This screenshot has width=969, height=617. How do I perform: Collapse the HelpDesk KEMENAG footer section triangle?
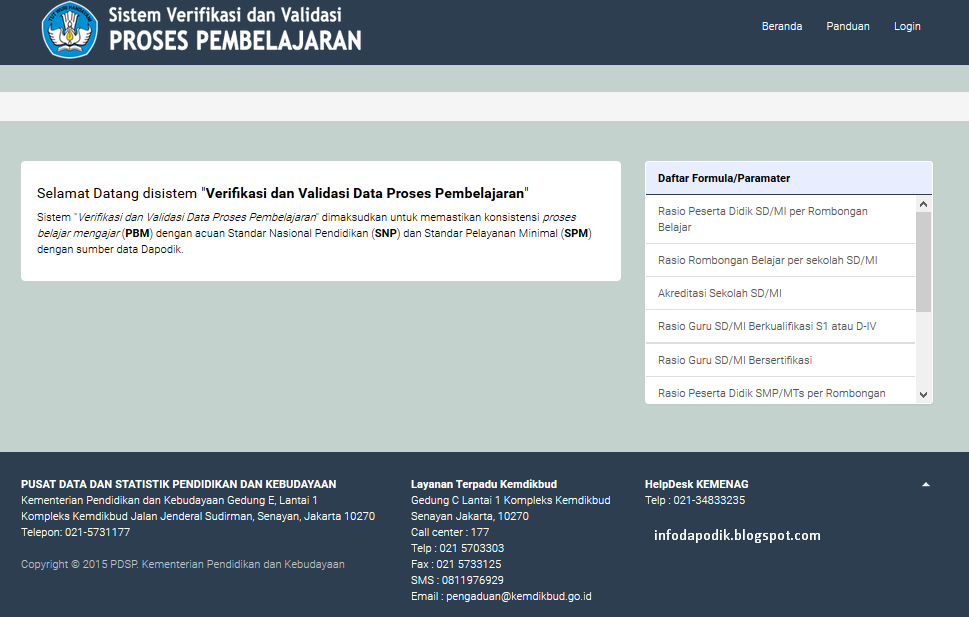click(x=926, y=481)
